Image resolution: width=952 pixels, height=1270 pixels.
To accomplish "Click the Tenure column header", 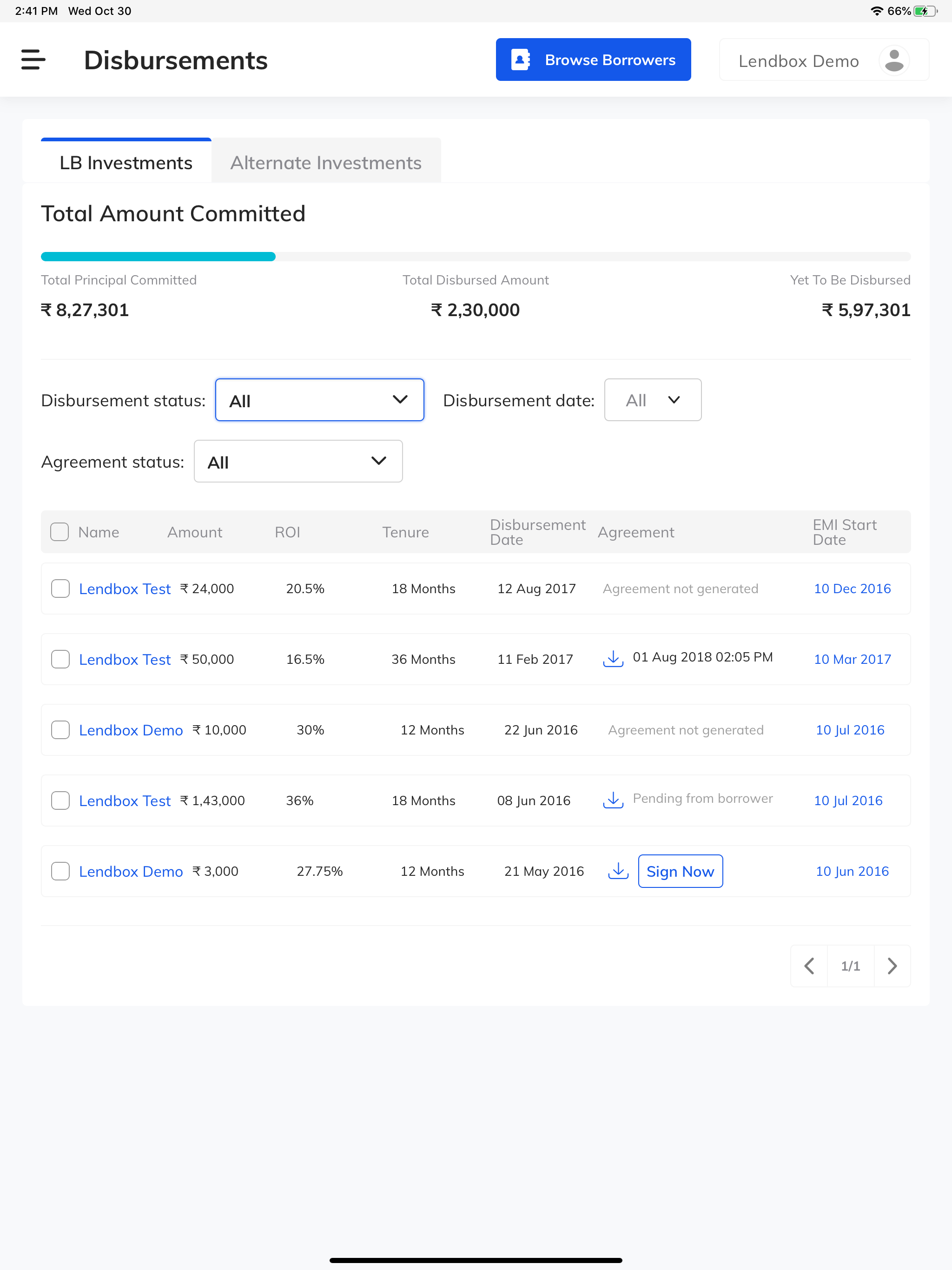I will click(405, 532).
